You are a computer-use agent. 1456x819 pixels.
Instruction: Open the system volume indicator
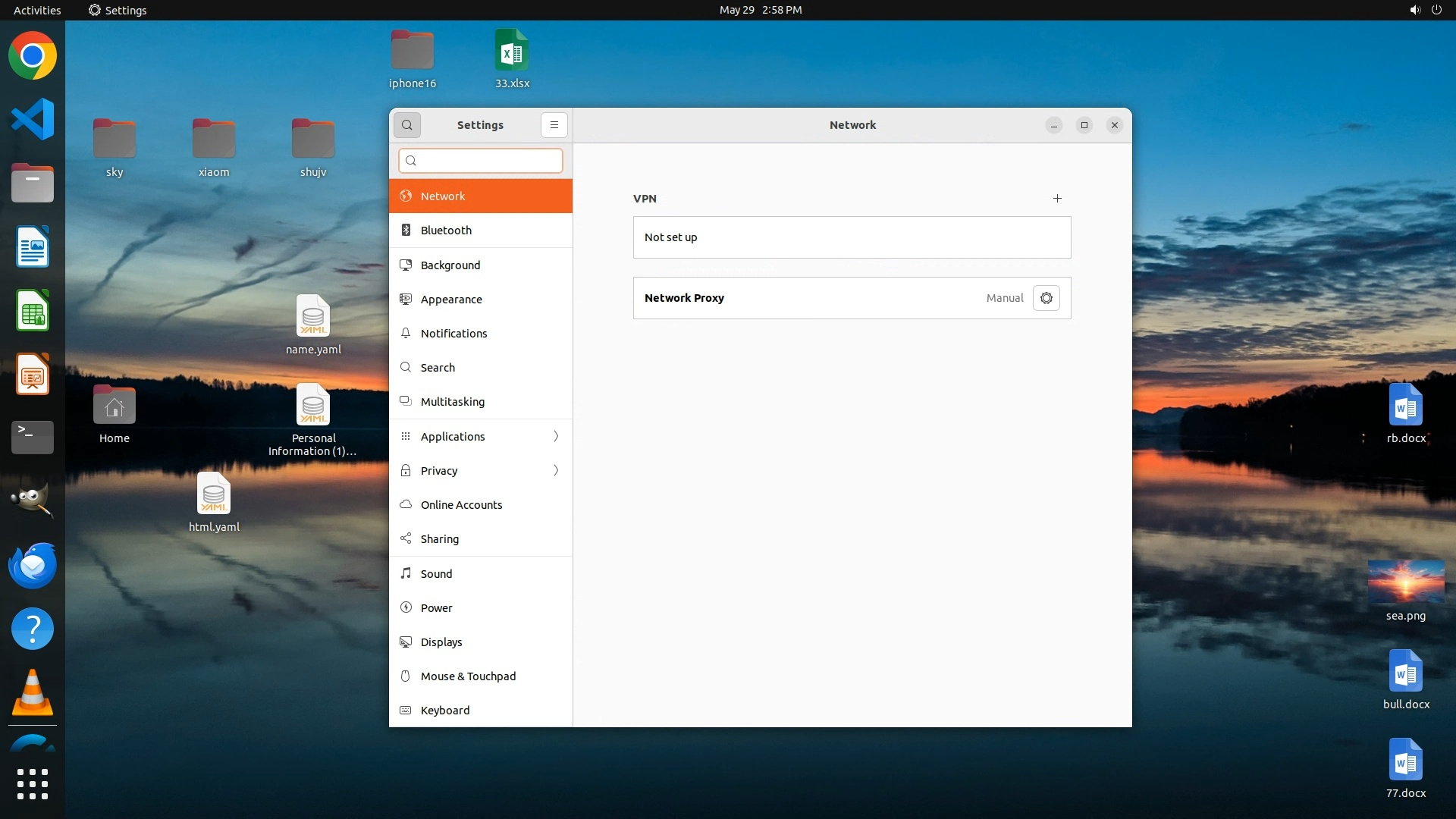click(x=1414, y=10)
